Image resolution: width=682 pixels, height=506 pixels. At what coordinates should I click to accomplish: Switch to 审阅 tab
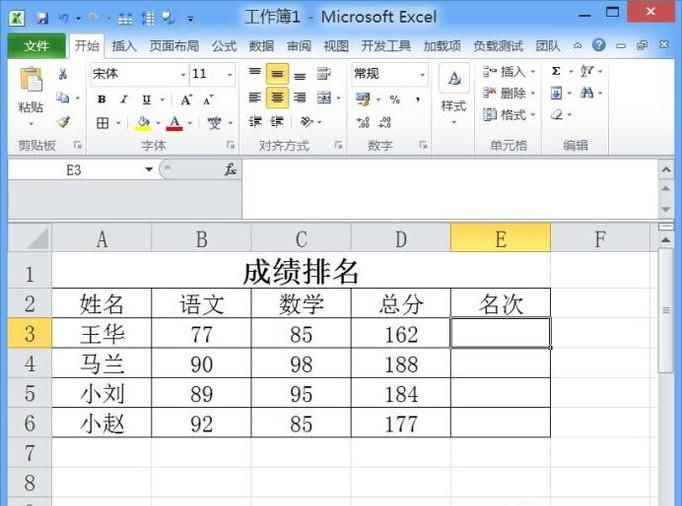[299, 46]
